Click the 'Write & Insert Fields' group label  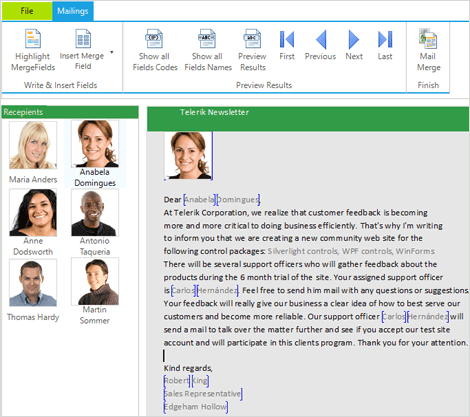pos(60,85)
